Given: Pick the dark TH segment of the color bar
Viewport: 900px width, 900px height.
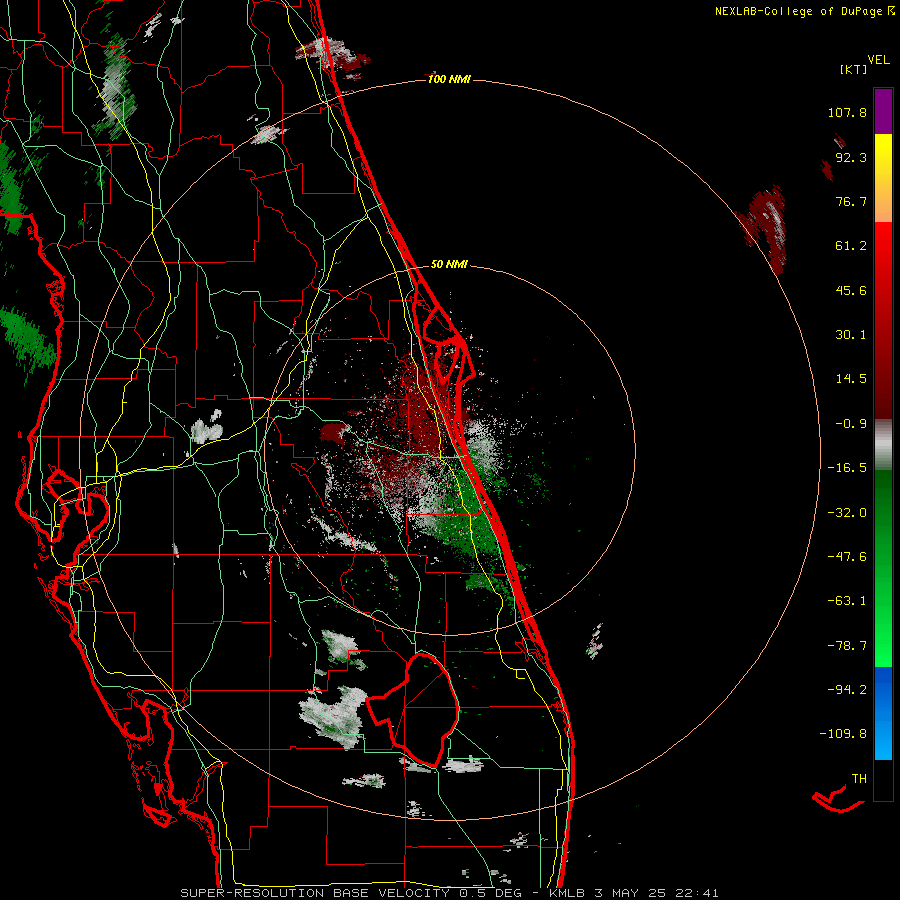Looking at the screenshot, I should 883,779.
